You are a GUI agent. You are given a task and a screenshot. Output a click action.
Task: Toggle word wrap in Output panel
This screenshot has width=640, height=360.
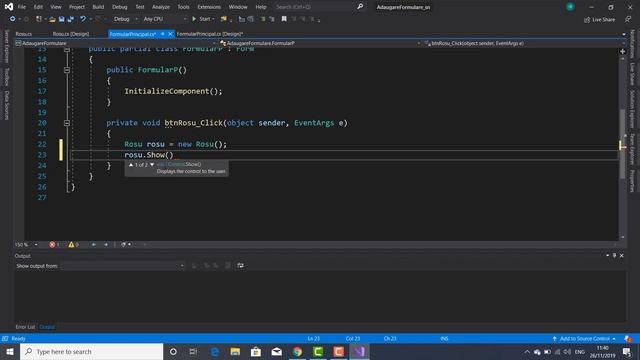240,266
